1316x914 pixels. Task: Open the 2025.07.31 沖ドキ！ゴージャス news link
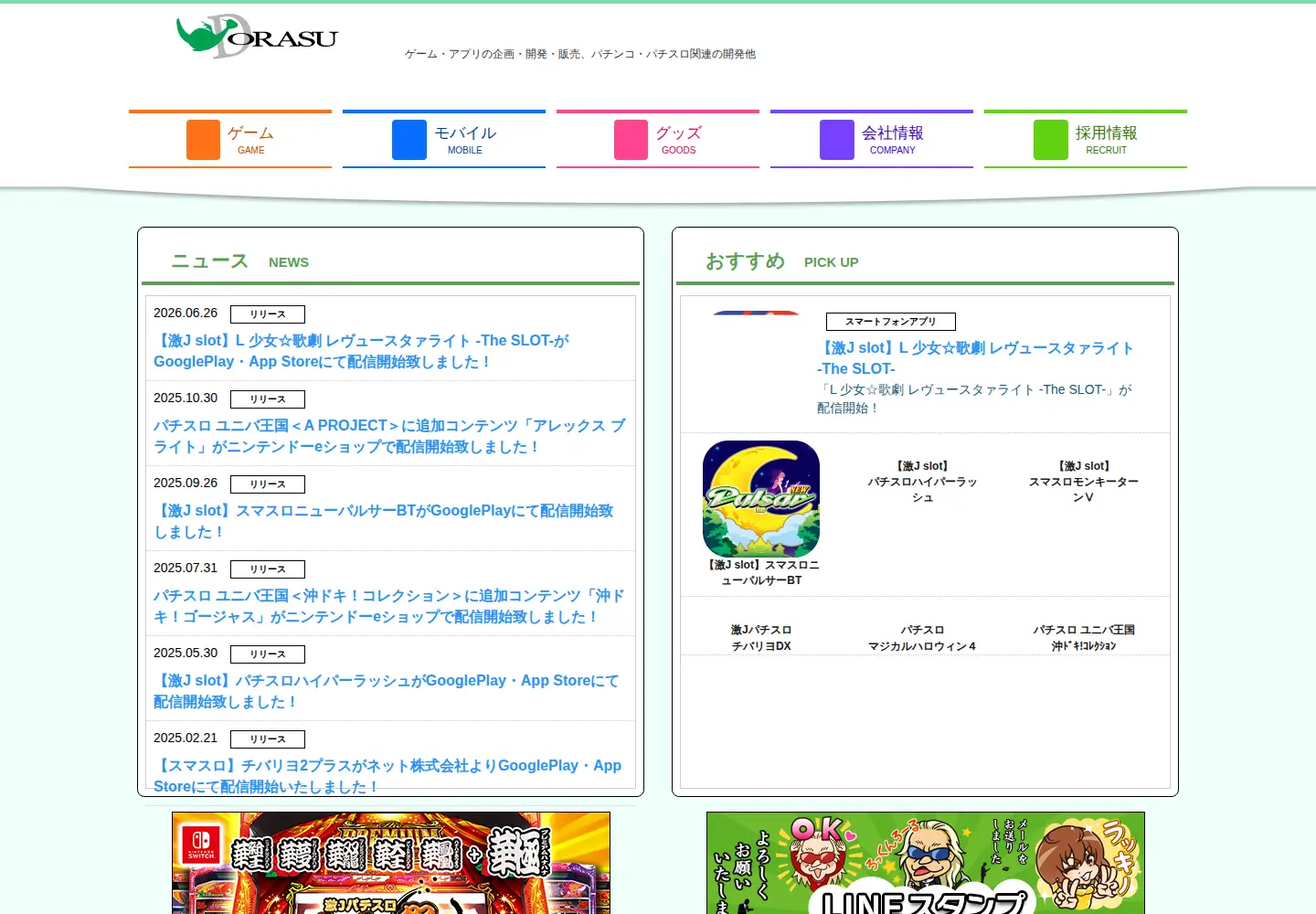click(x=389, y=606)
